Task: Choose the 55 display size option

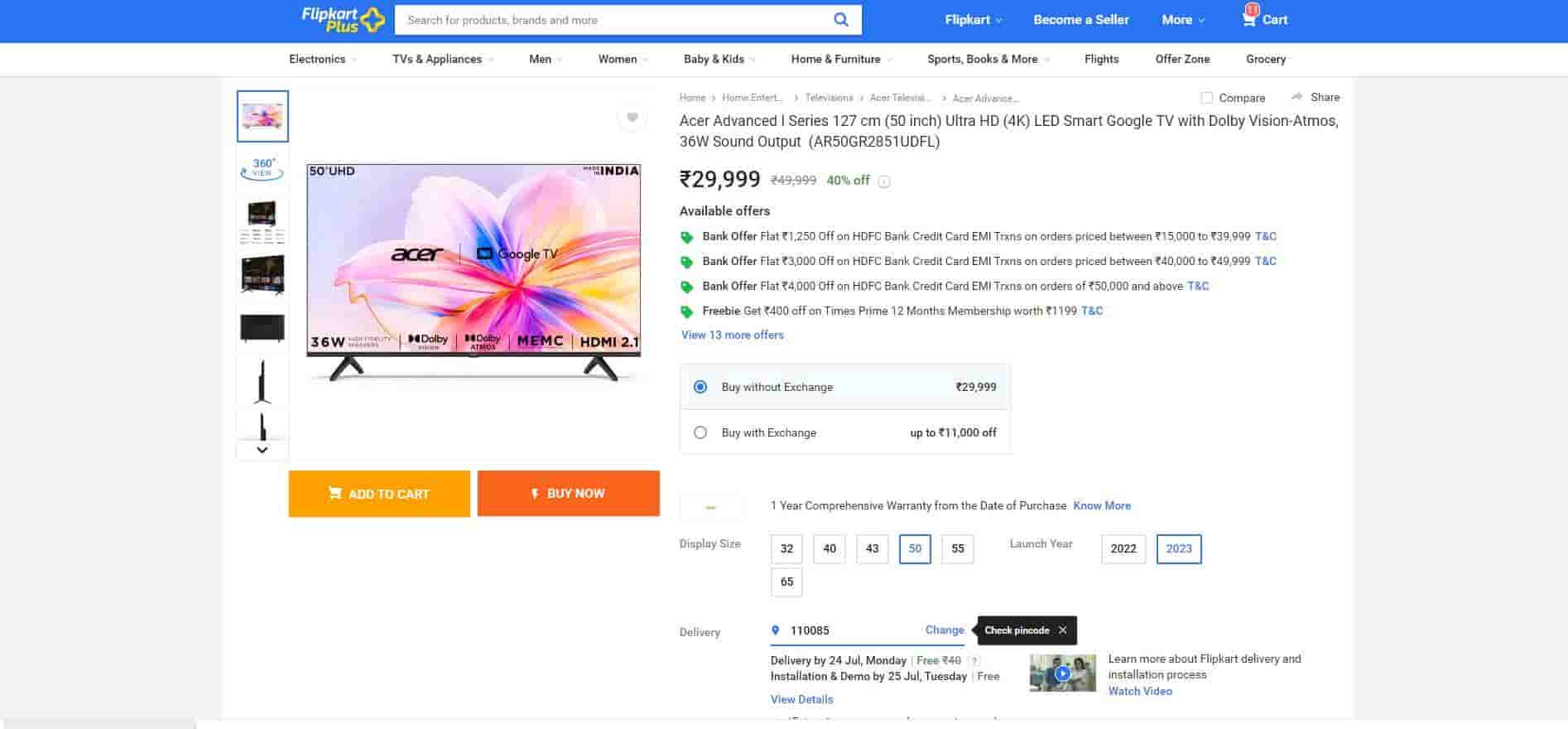Action: (957, 548)
